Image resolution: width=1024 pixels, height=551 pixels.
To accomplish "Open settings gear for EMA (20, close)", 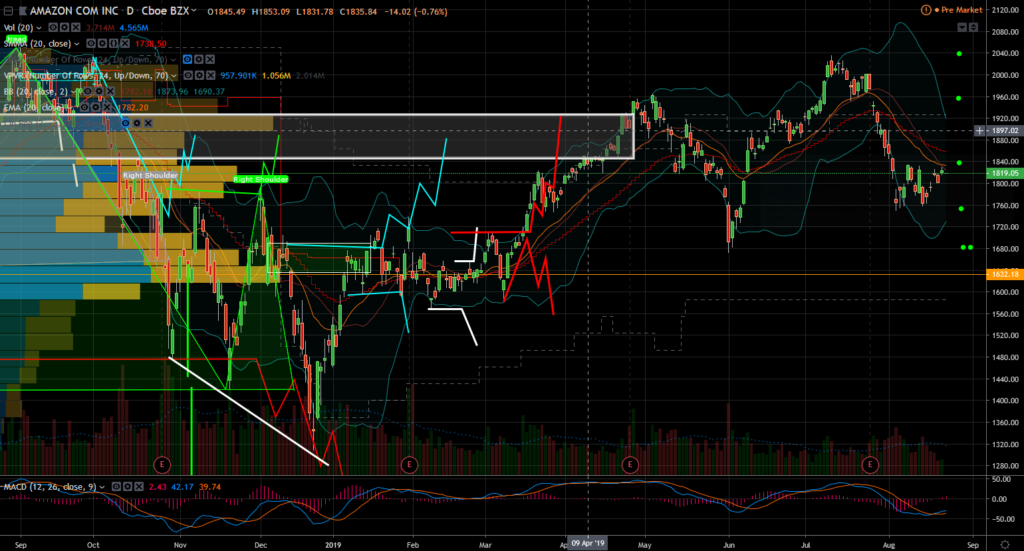I will coord(95,107).
